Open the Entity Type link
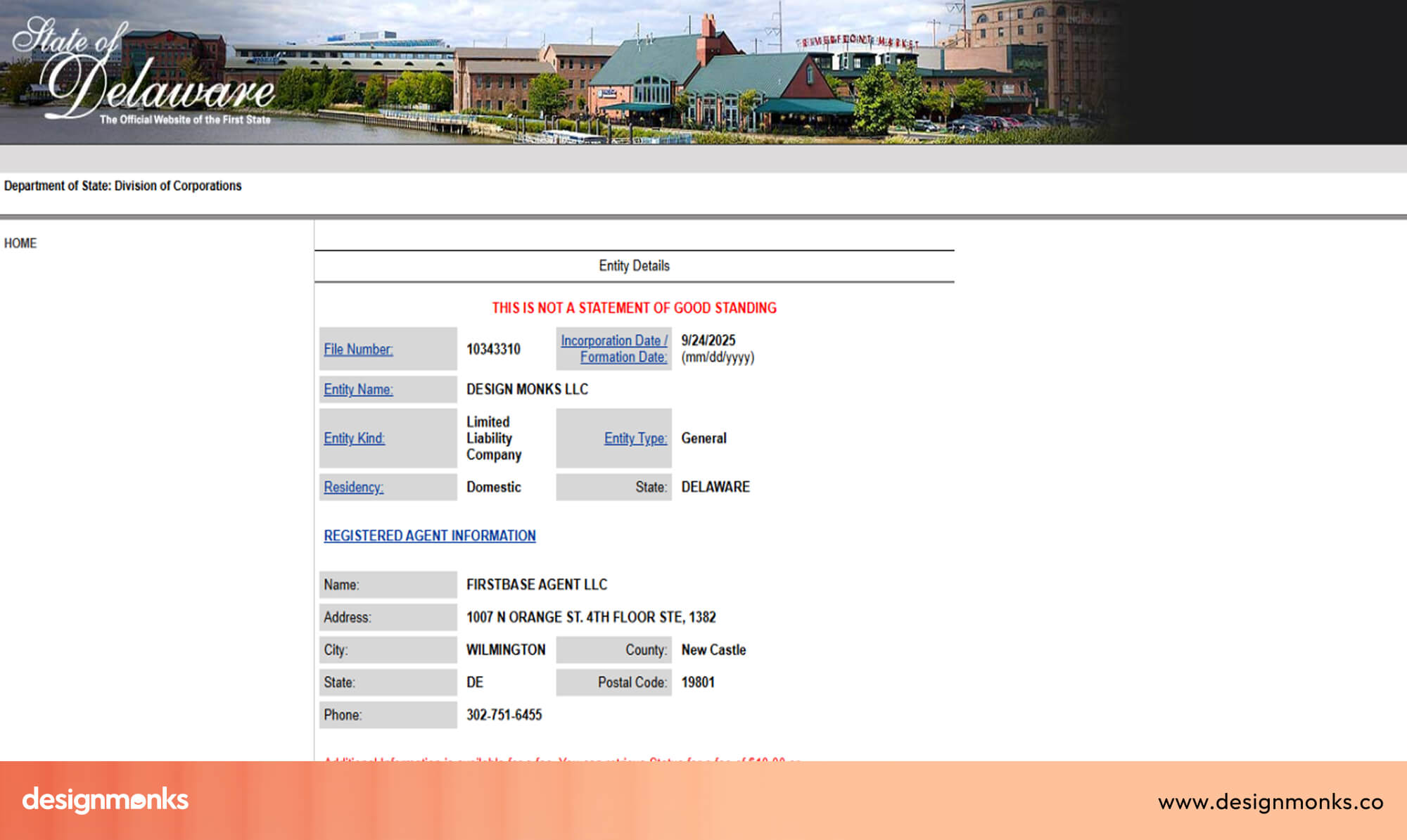 click(635, 438)
